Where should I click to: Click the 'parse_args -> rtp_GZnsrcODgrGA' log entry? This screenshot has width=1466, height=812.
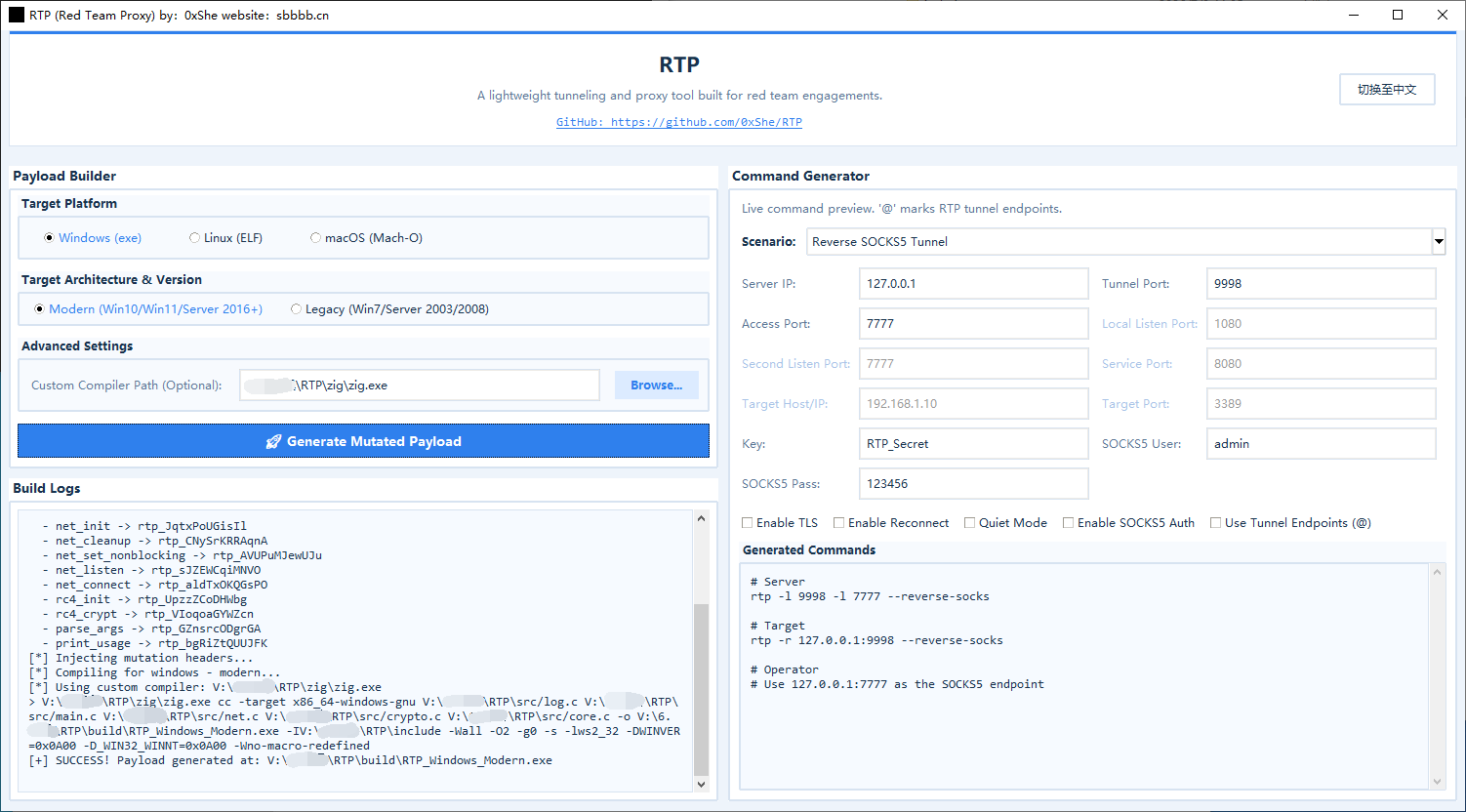pyautogui.click(x=151, y=629)
